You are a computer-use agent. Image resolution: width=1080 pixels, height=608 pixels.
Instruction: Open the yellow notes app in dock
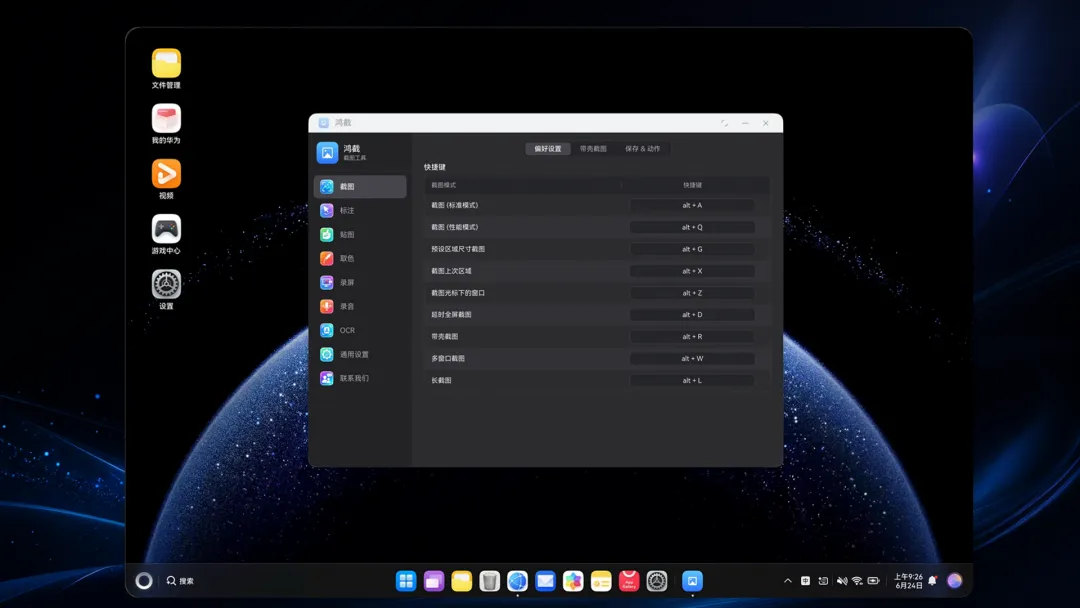pos(601,581)
